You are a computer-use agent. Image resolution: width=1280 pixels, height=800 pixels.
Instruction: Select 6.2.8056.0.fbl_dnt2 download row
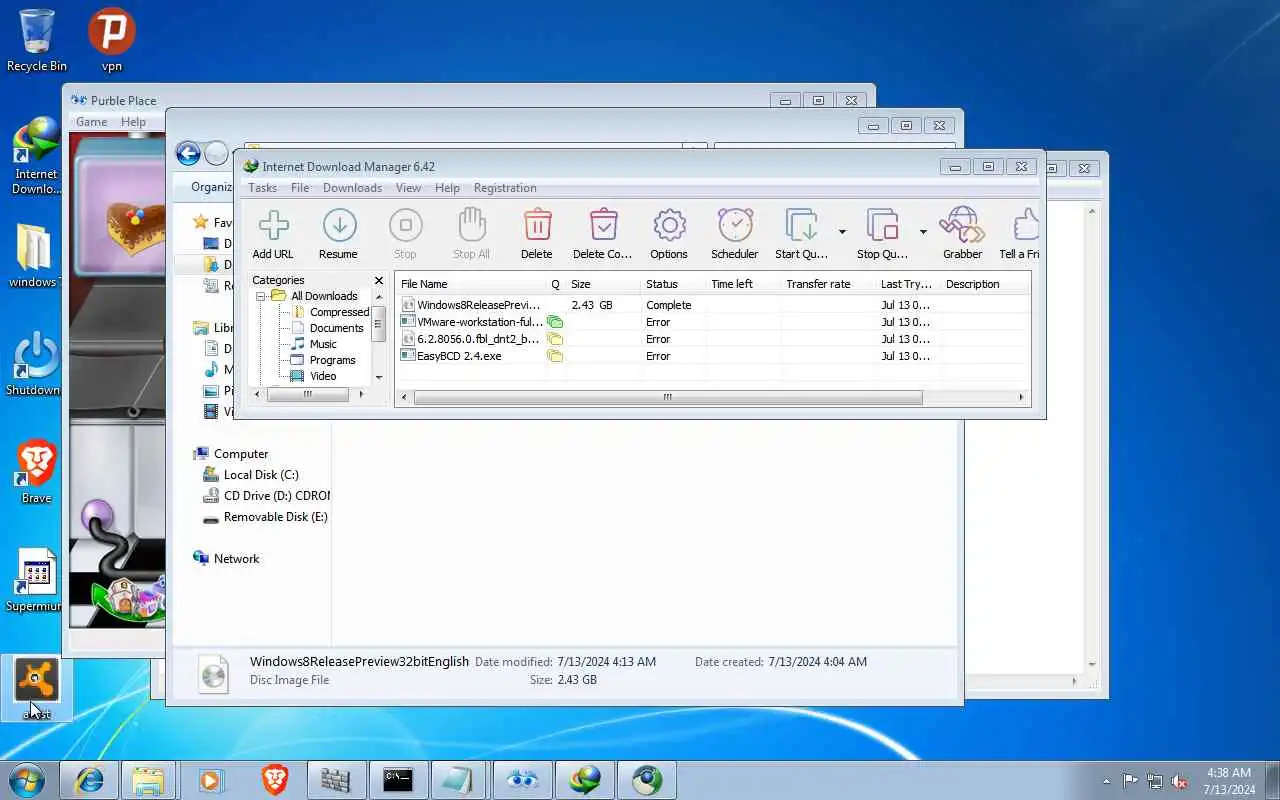pos(714,339)
